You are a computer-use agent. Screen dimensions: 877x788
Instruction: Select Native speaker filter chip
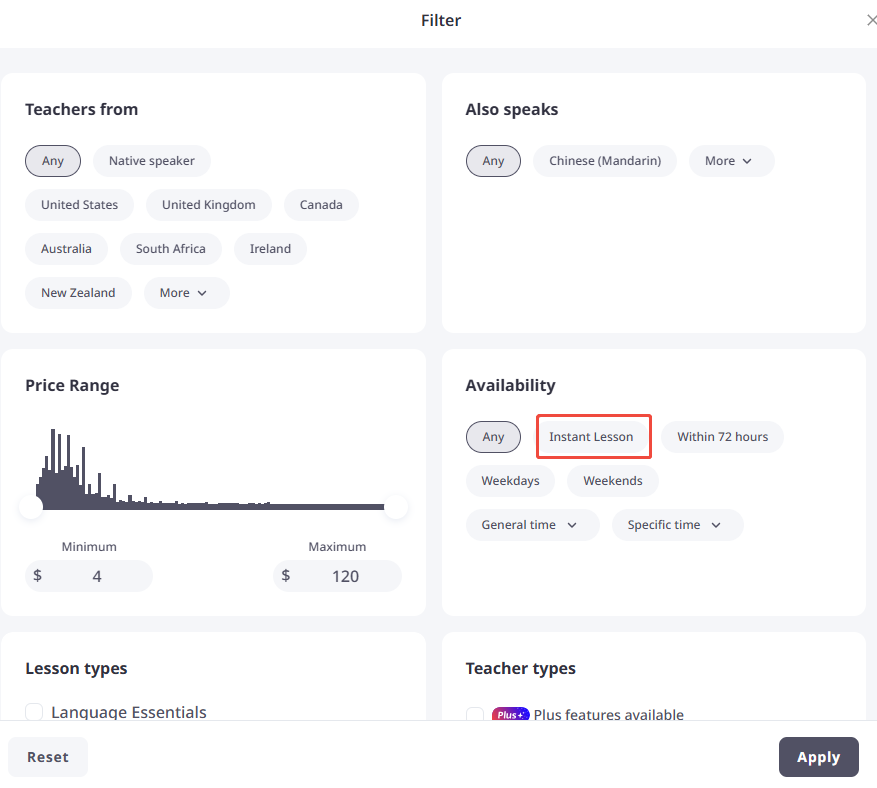tap(152, 161)
